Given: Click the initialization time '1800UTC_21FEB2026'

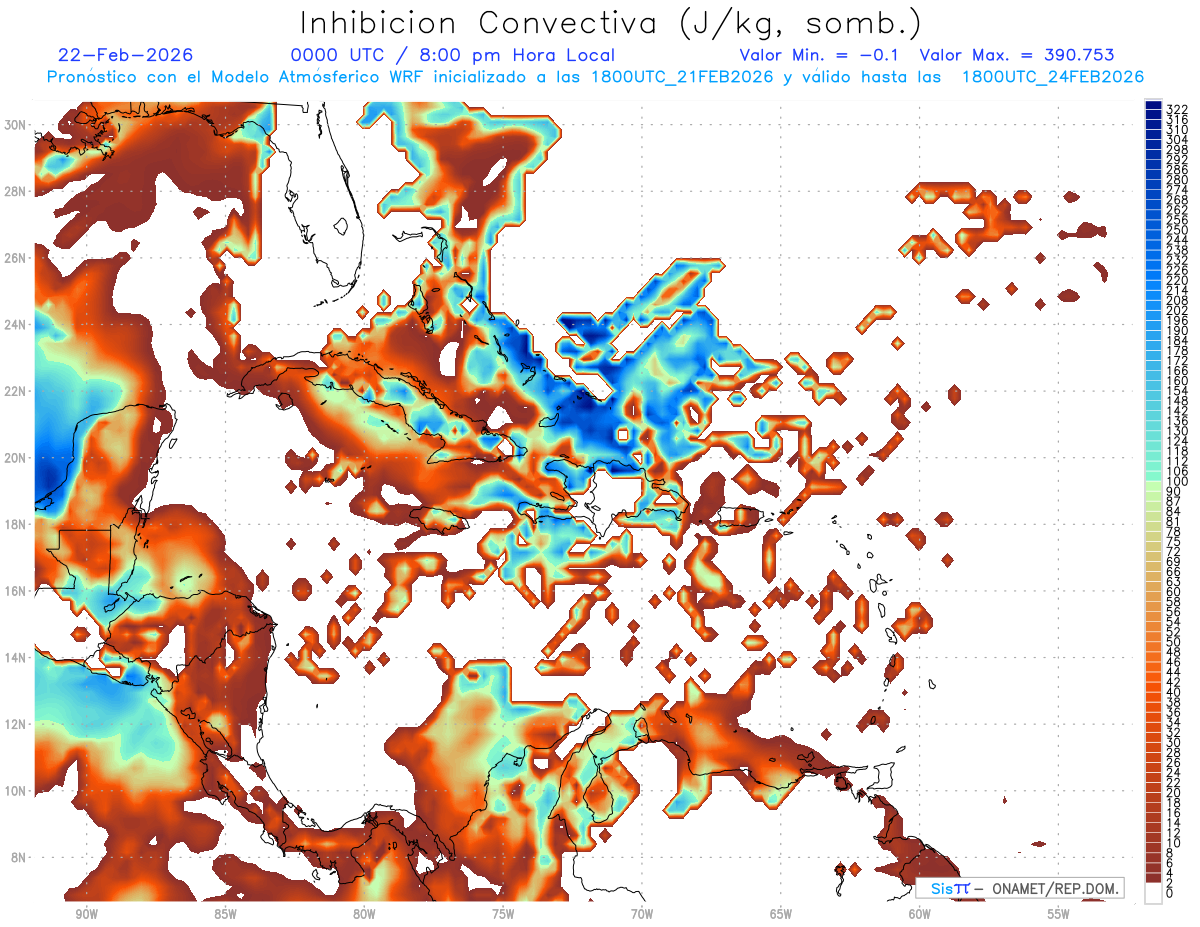Looking at the screenshot, I should (x=683, y=77).
